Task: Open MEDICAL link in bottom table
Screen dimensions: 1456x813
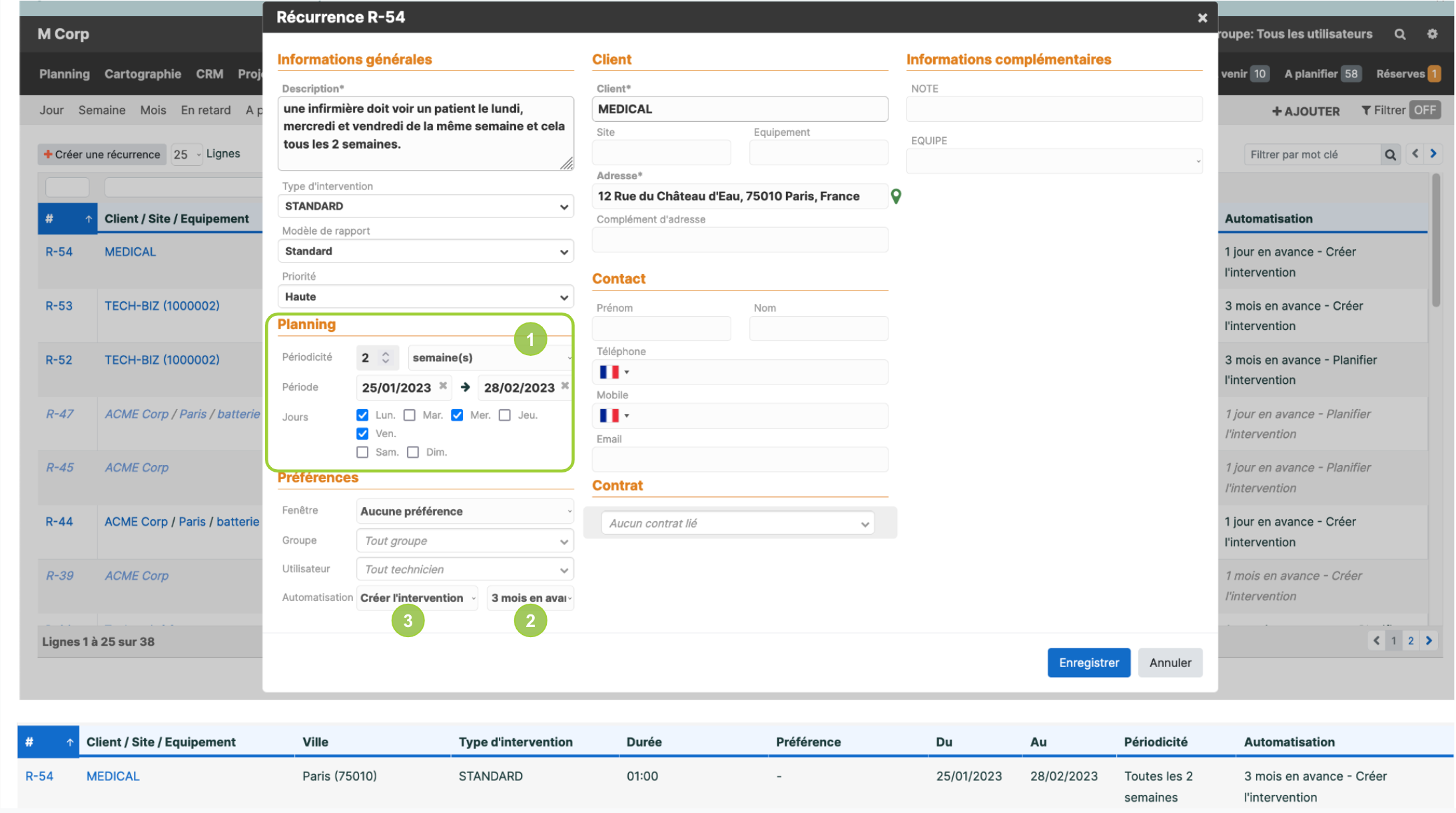Action: [113, 776]
